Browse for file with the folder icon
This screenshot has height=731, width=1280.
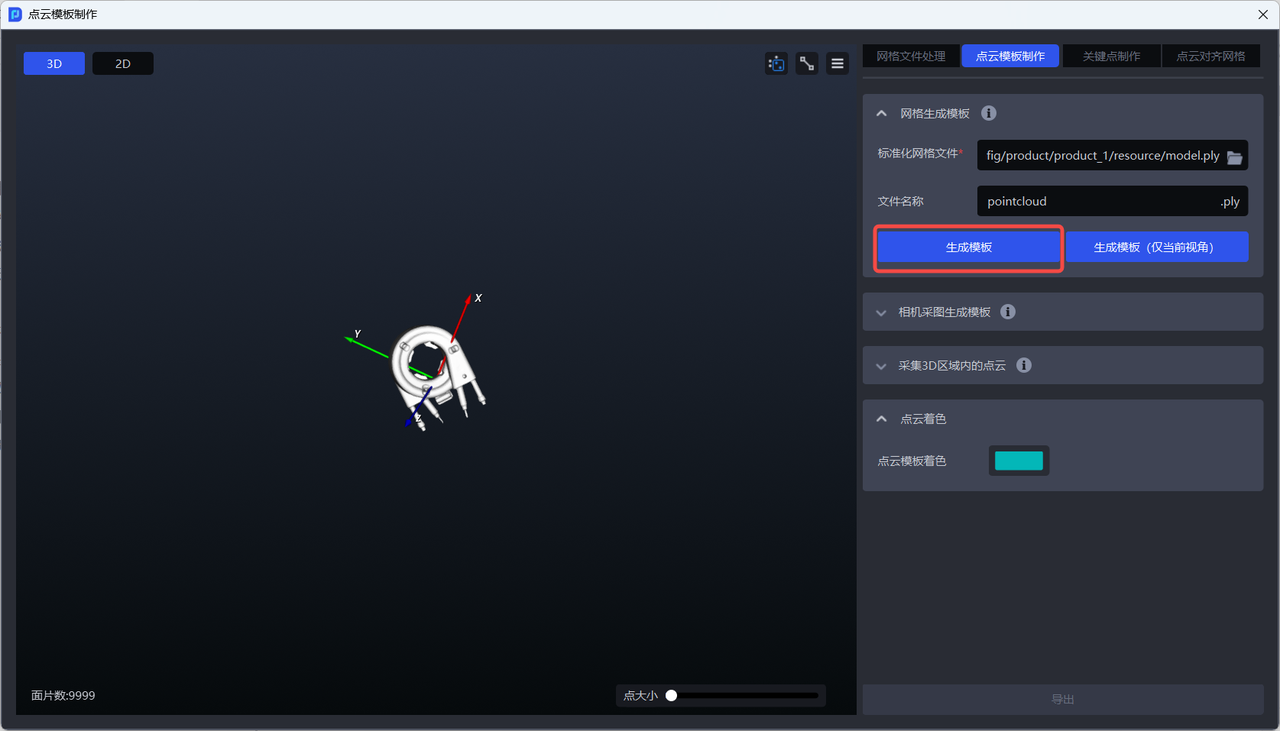pyautogui.click(x=1234, y=157)
